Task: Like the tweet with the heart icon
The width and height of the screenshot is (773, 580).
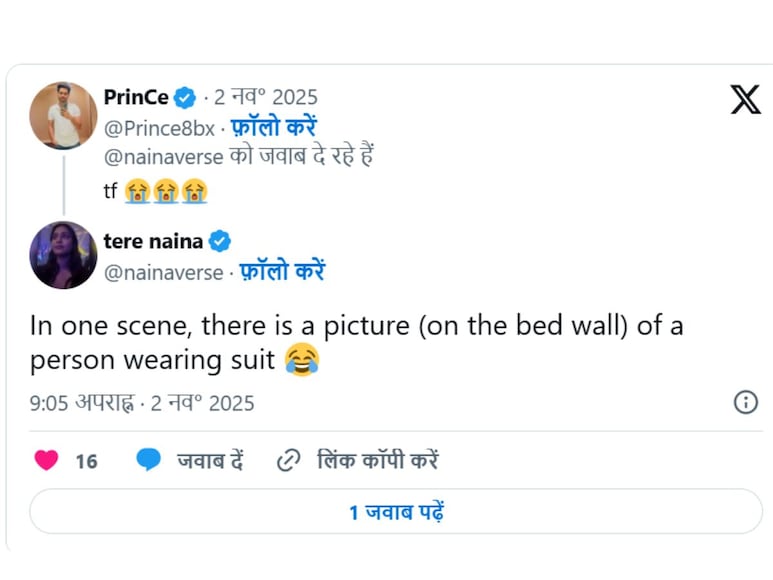Action: [46, 460]
